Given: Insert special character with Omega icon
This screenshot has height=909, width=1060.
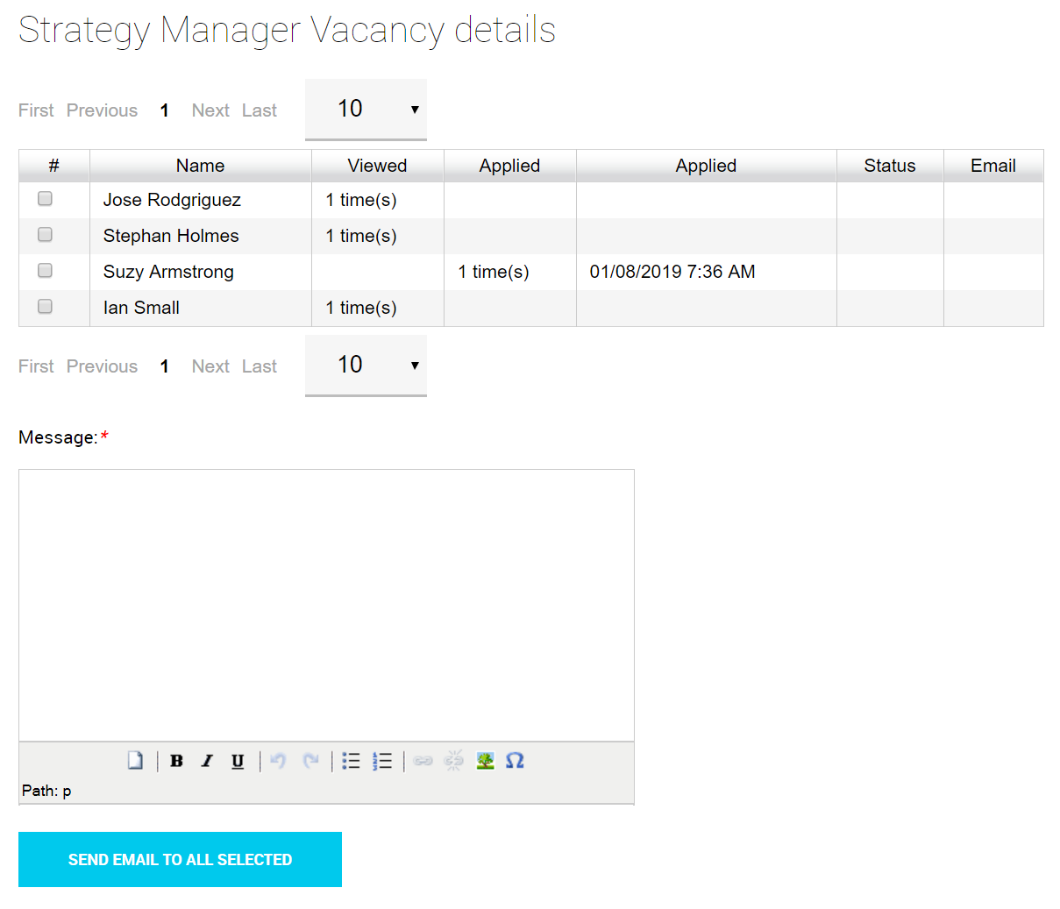Looking at the screenshot, I should tap(515, 760).
